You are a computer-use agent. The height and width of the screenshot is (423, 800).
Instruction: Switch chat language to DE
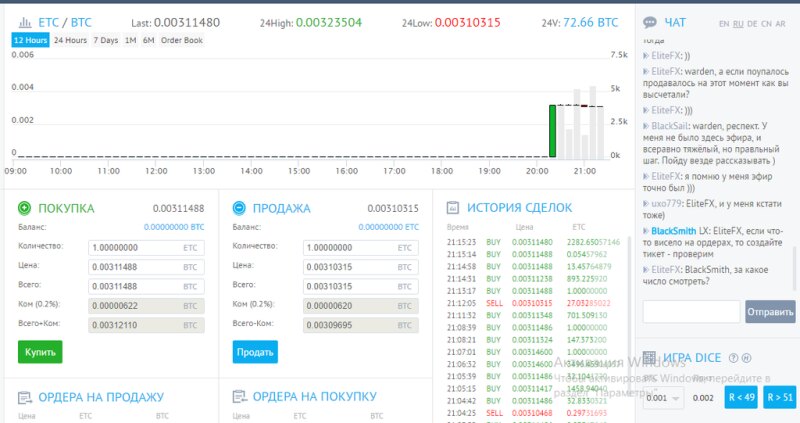coord(751,22)
